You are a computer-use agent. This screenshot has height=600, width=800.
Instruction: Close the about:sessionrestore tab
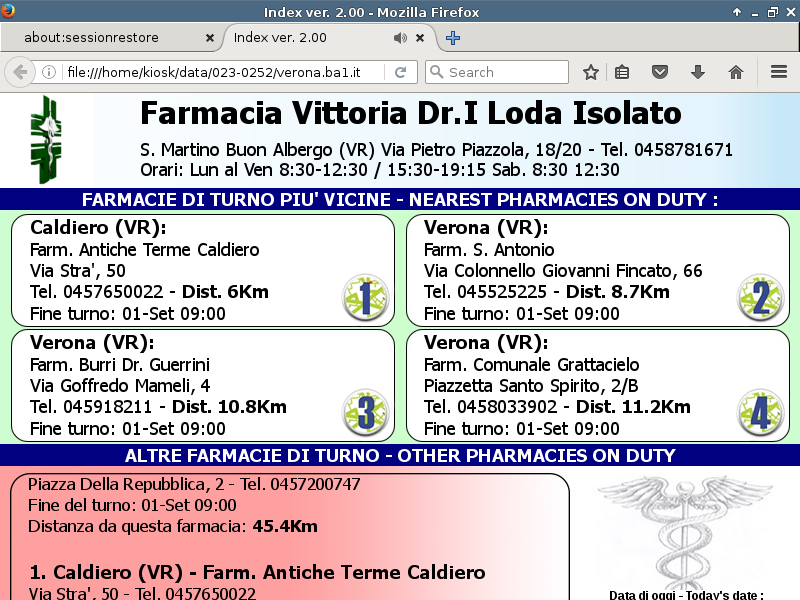(x=209, y=38)
